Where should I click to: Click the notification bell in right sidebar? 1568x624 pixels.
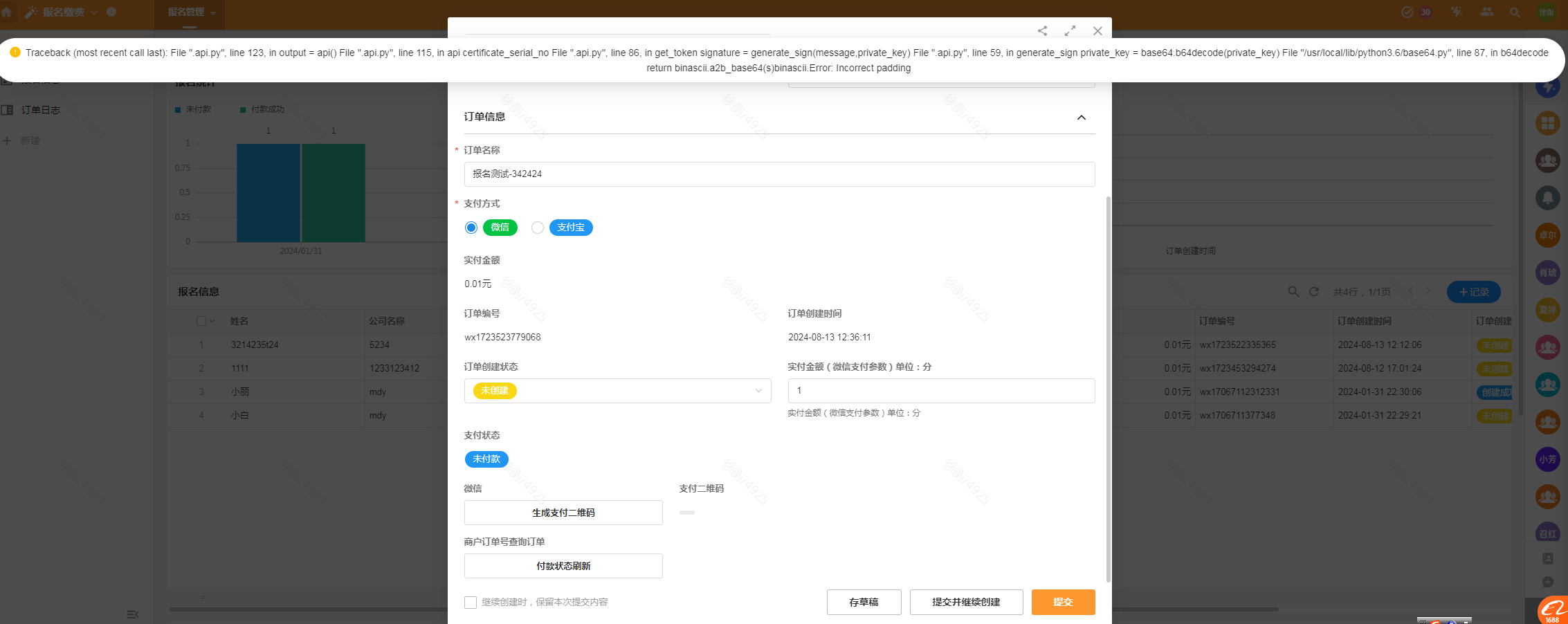click(x=1547, y=198)
